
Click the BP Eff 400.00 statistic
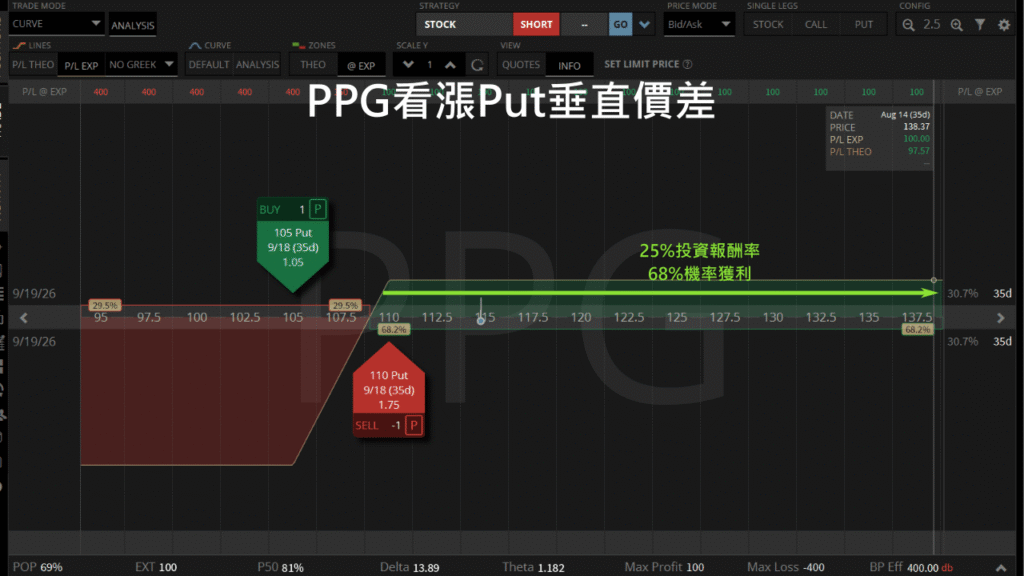point(911,567)
